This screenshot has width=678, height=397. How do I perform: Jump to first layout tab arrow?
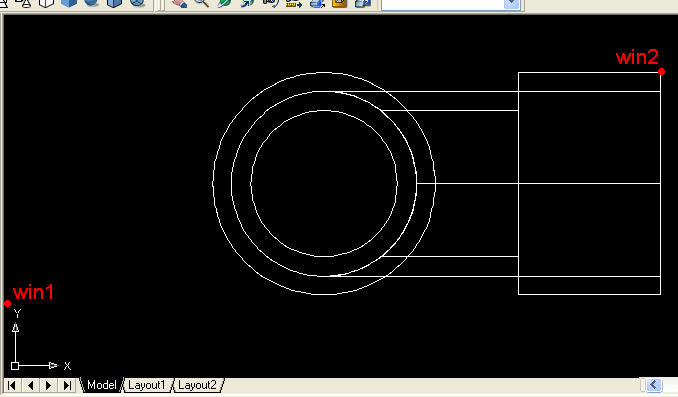[x=12, y=385]
